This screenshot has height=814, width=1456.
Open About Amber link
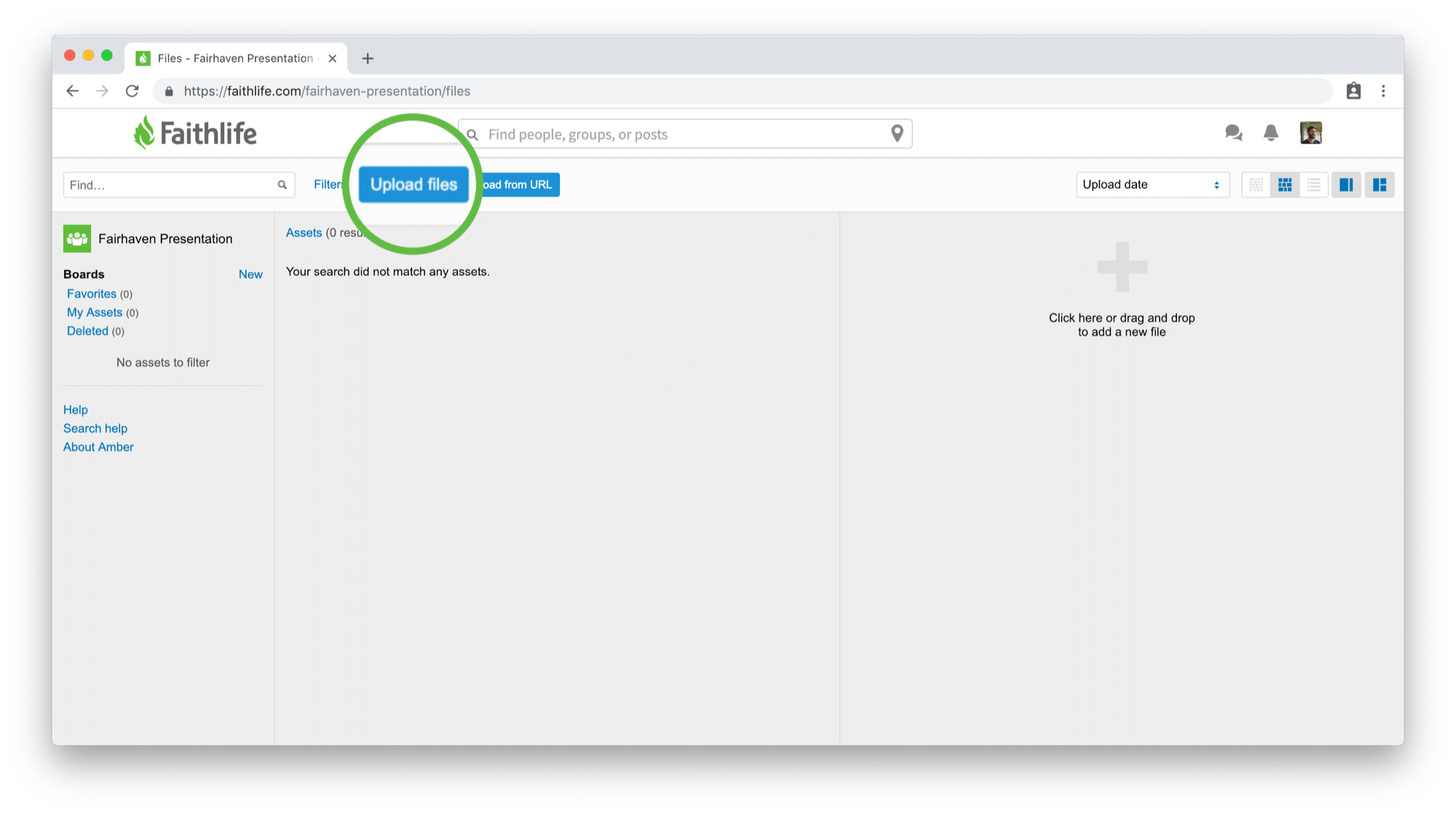click(98, 447)
